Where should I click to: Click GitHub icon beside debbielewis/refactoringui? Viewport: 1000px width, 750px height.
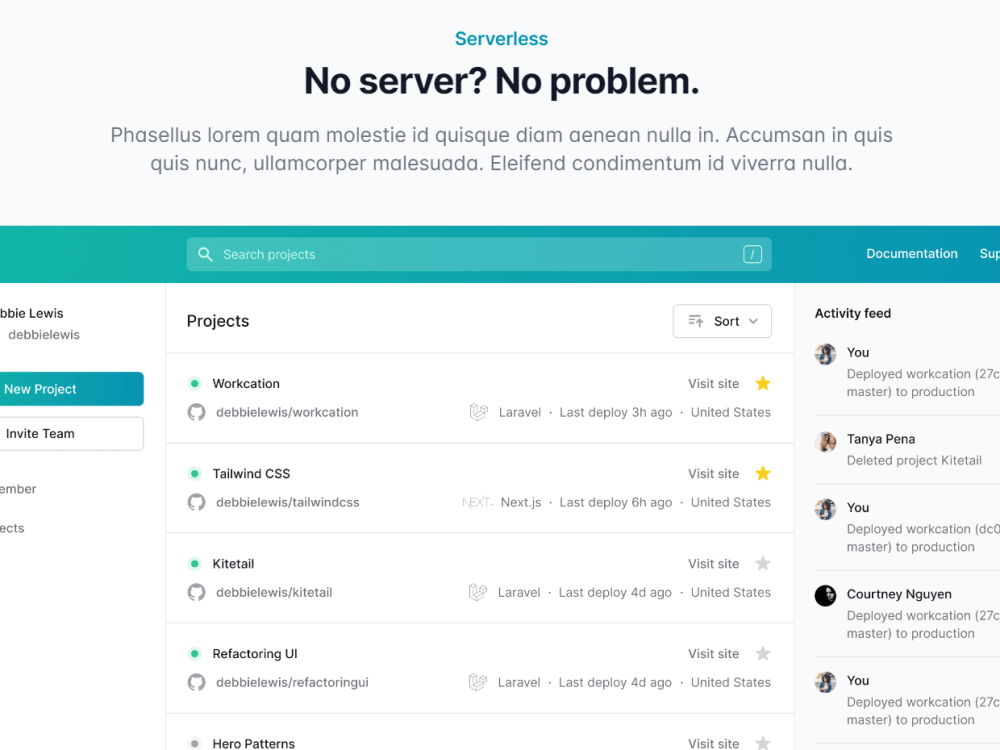coord(196,682)
